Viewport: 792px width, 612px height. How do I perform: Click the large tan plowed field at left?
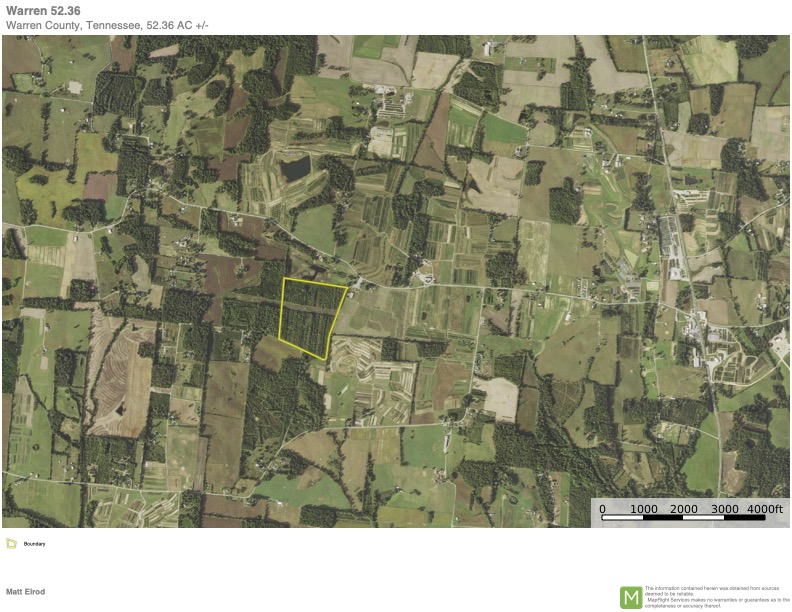point(122,380)
